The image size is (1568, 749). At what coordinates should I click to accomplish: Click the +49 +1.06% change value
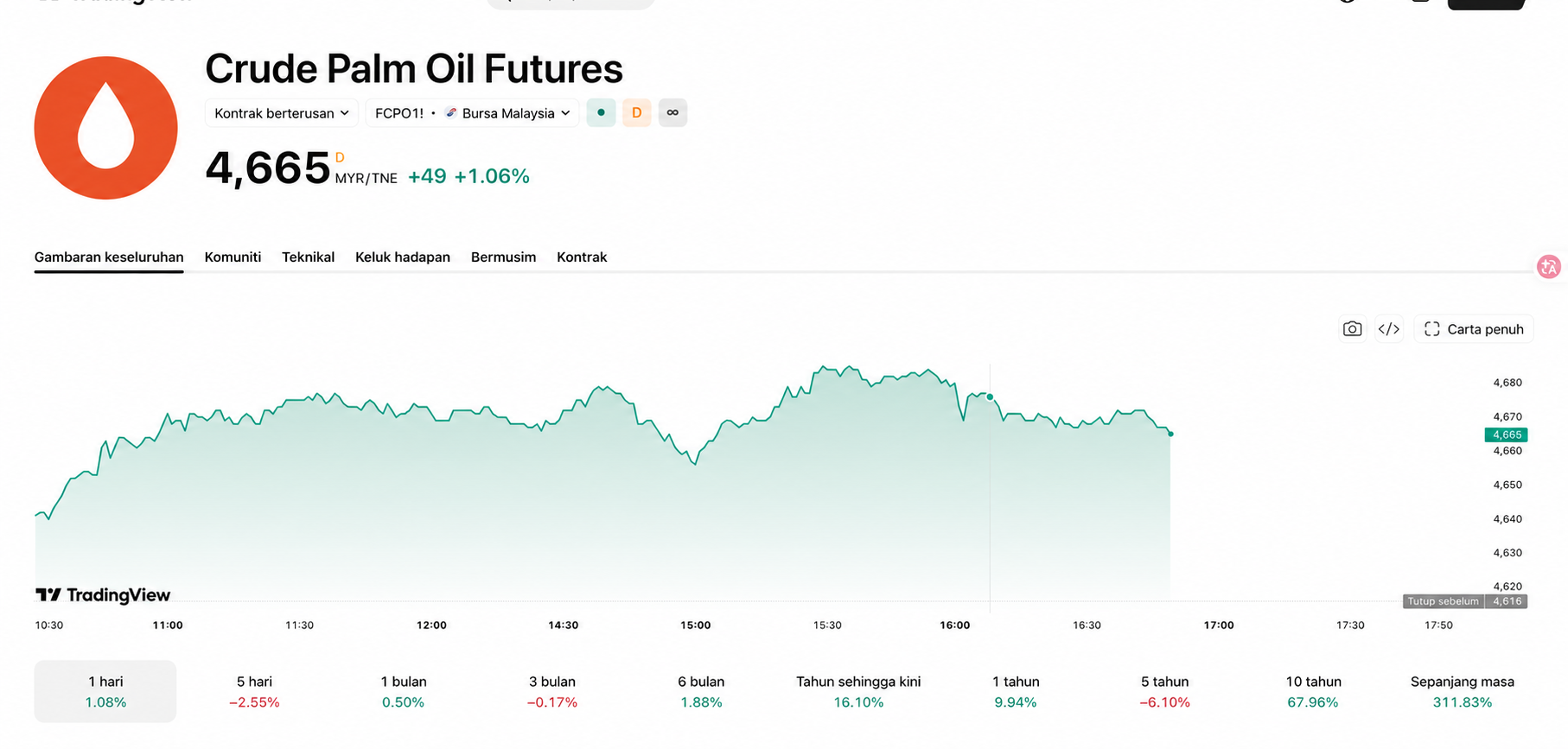click(x=468, y=176)
